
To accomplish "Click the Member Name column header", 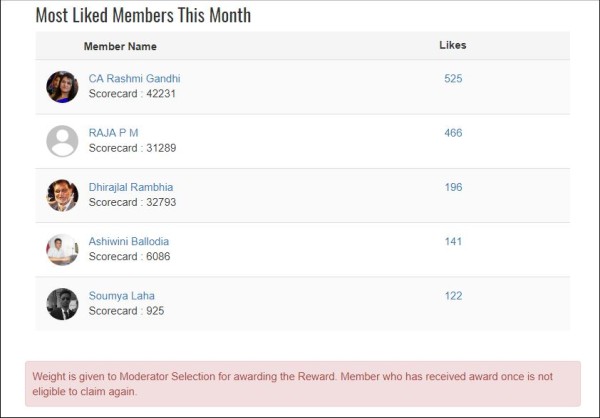I will click(x=120, y=46).
